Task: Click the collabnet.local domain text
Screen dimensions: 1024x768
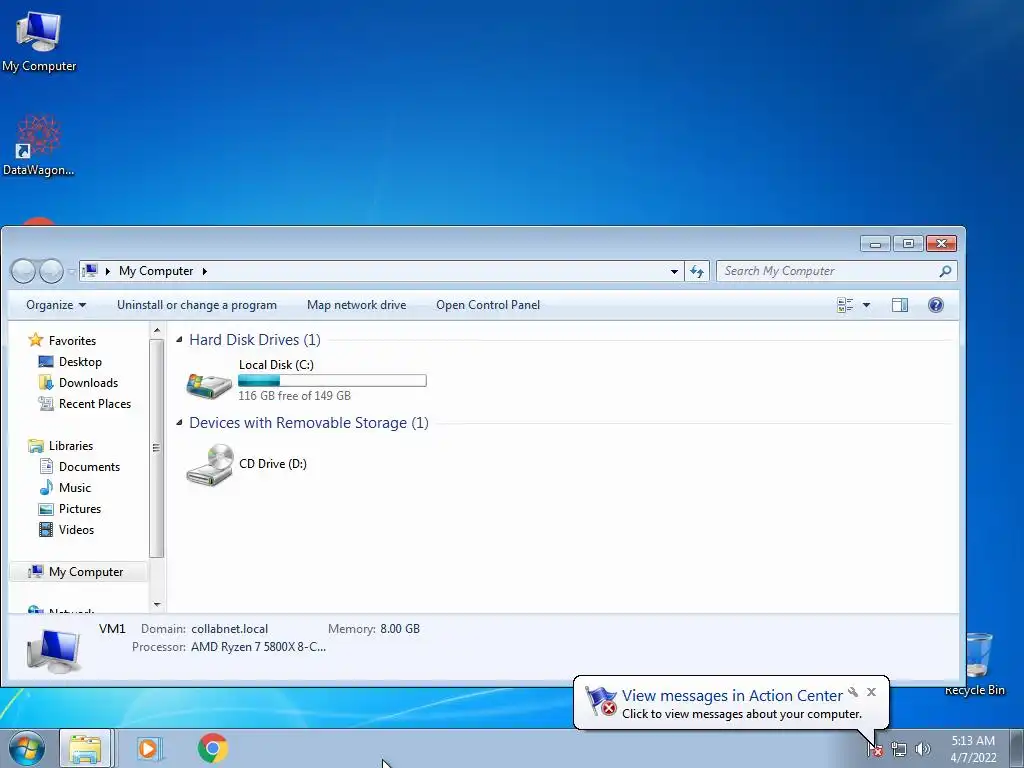Action: [229, 629]
